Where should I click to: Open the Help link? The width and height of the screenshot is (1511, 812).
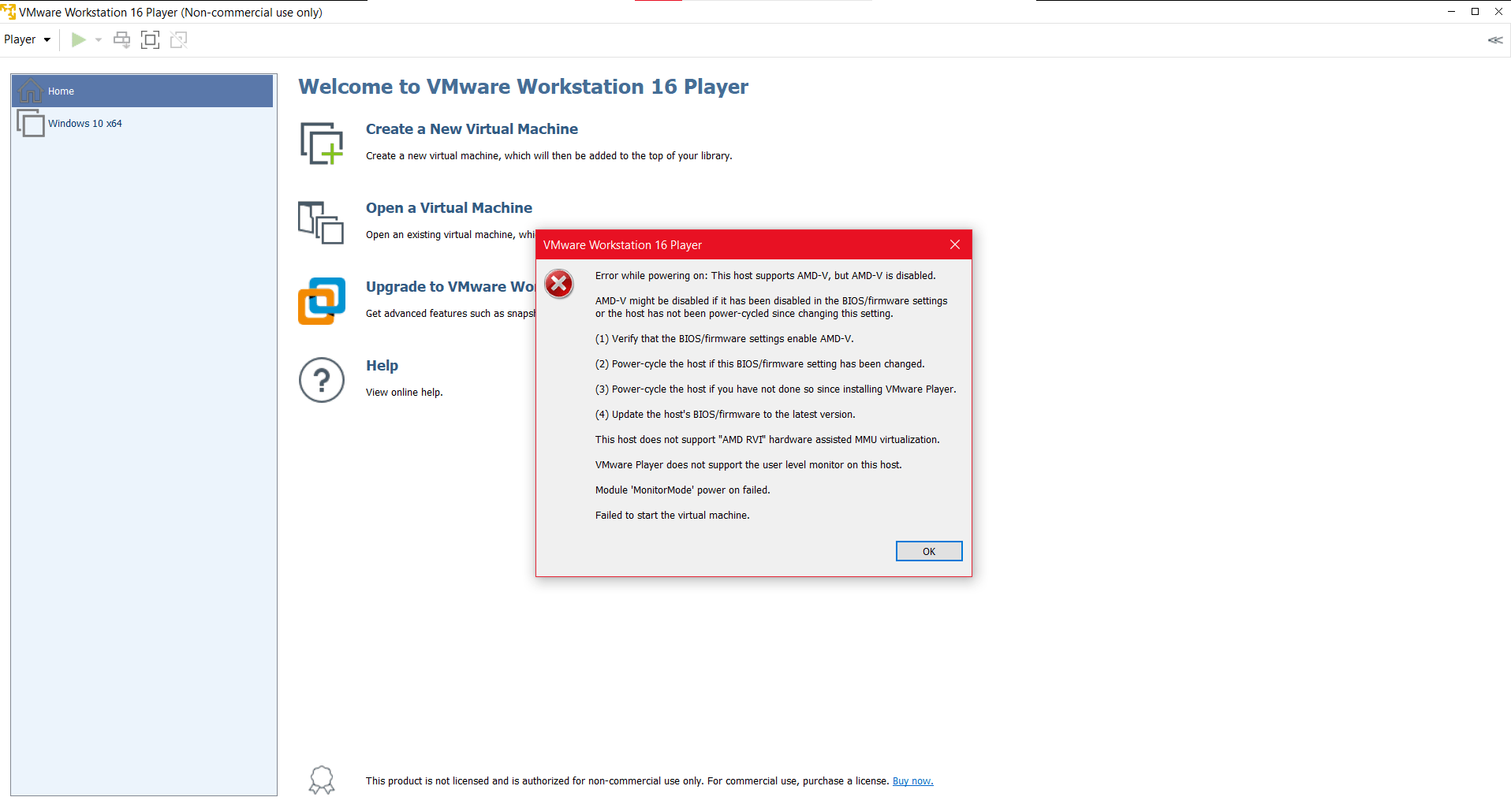pyautogui.click(x=382, y=366)
